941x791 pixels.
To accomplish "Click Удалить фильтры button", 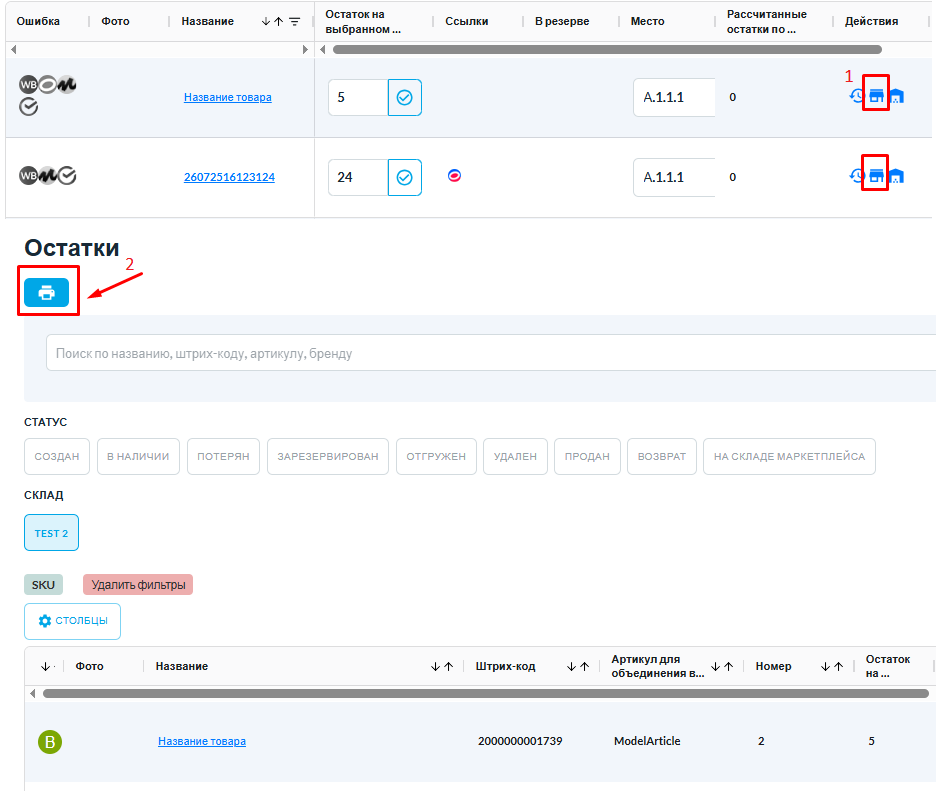I will pos(137,585).
